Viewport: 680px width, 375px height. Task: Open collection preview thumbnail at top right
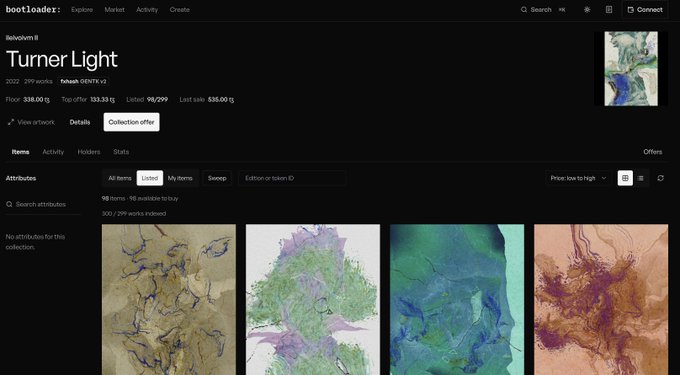coord(631,68)
